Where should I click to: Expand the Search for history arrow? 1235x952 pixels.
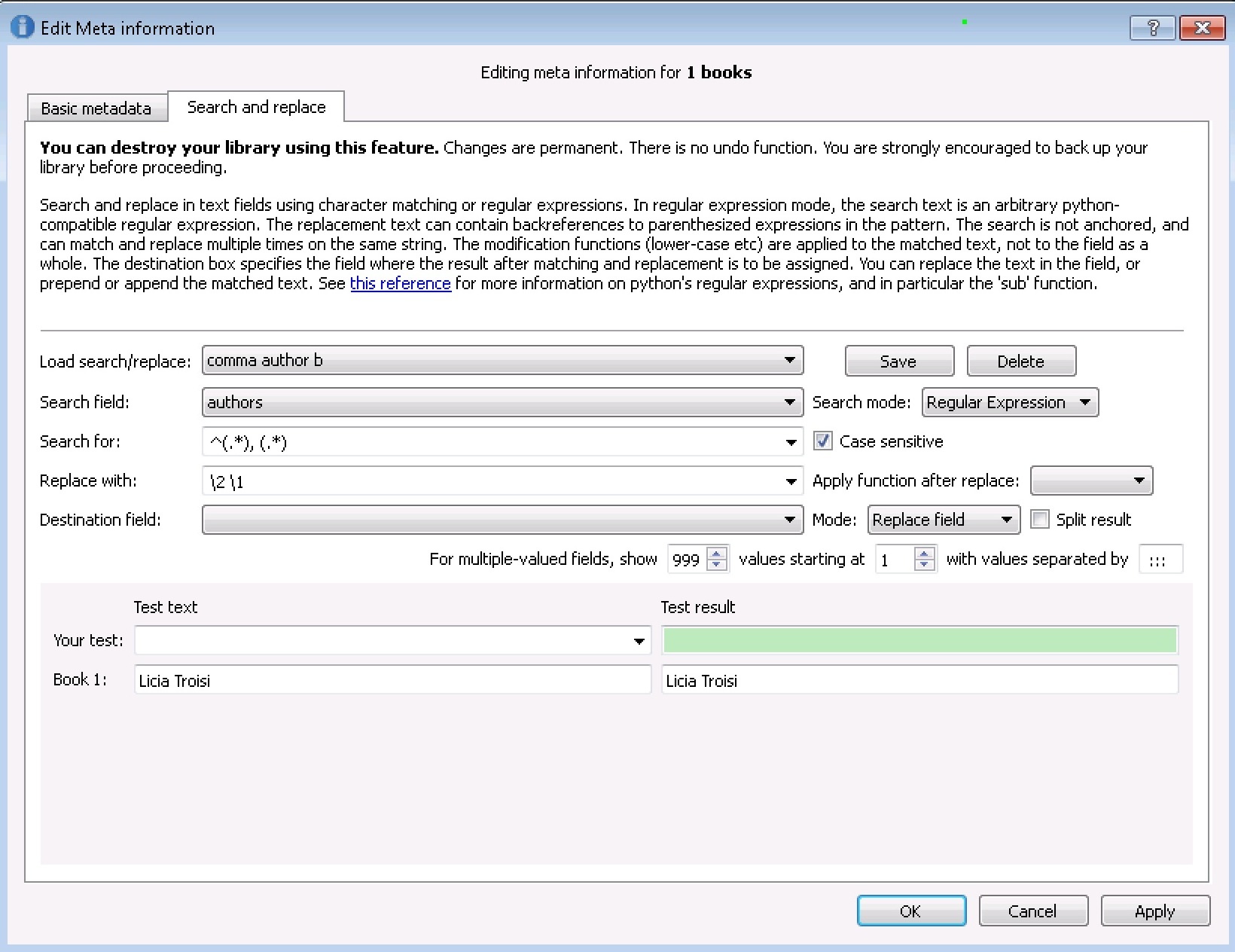click(791, 442)
